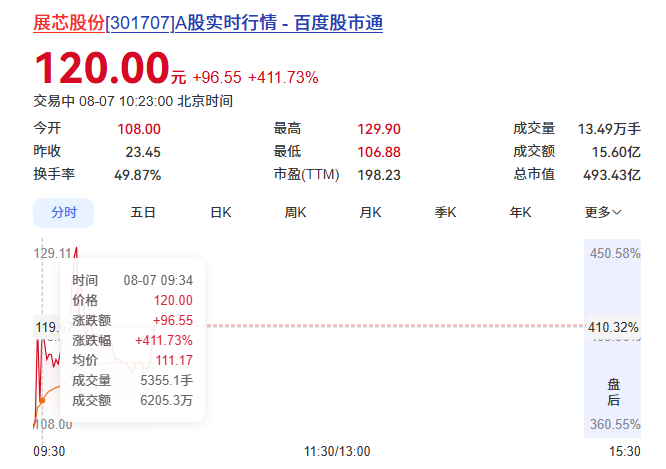Viewport: 666px width, 469px height.
Task: Click the 最高 value 129.90
Action: click(x=379, y=129)
